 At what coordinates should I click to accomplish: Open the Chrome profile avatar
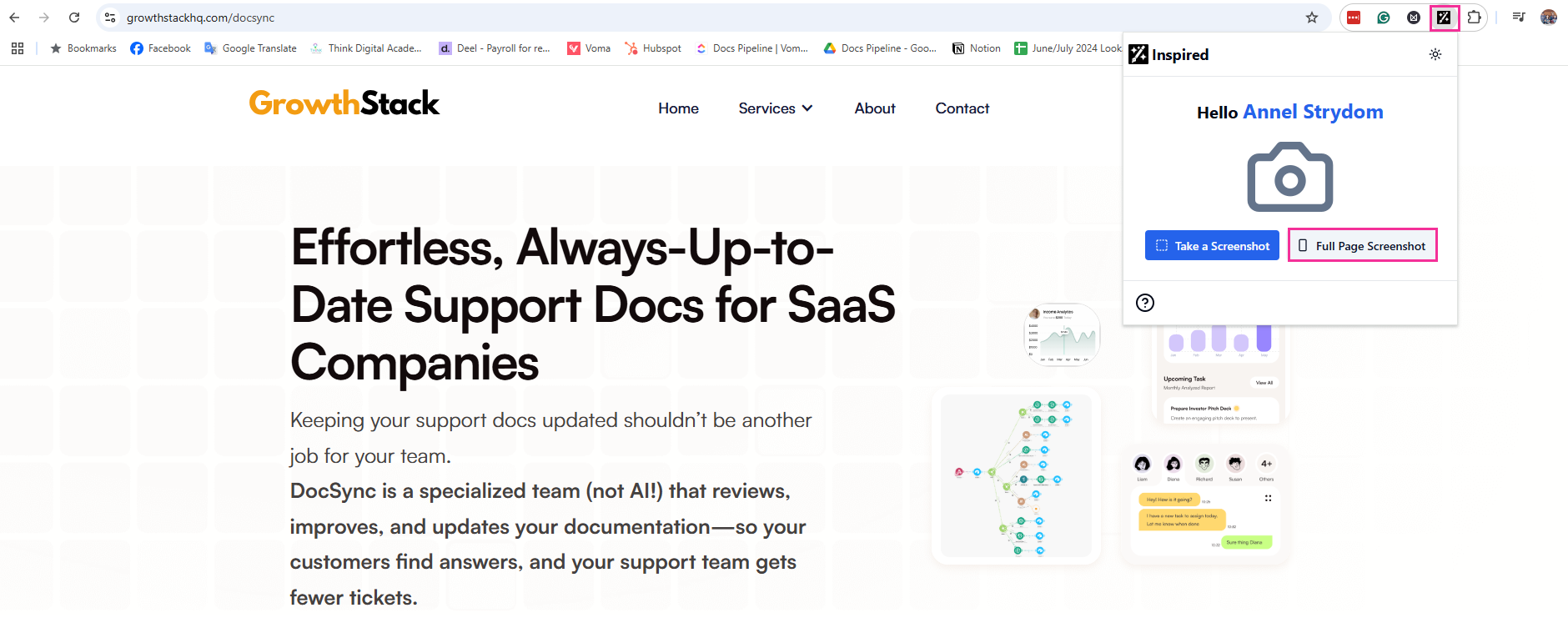coord(1549,18)
